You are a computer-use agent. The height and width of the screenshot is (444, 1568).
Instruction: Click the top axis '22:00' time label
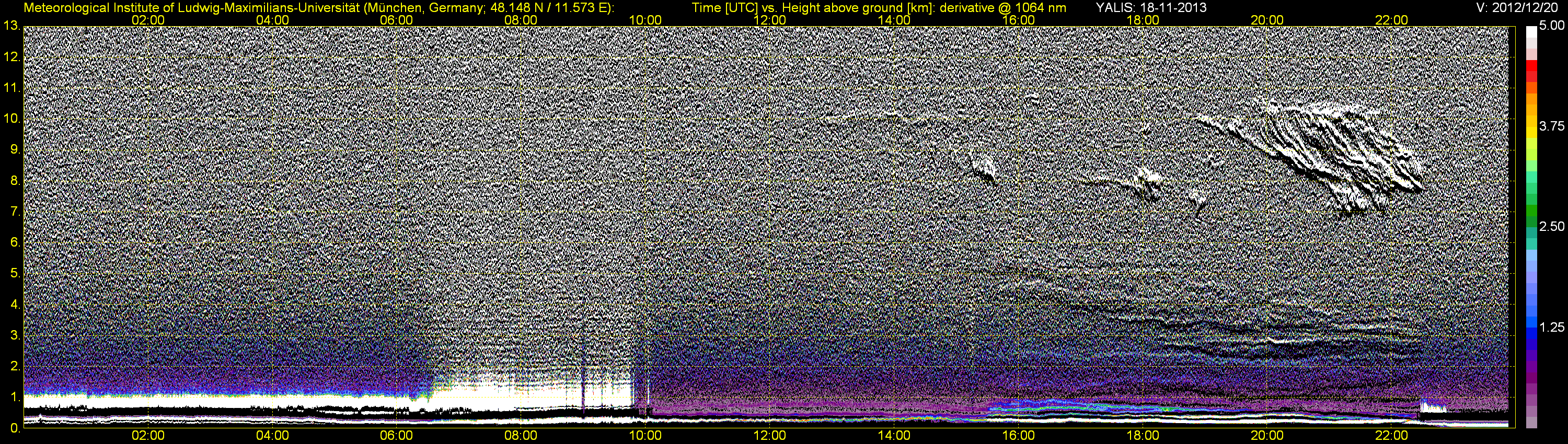(1391, 20)
